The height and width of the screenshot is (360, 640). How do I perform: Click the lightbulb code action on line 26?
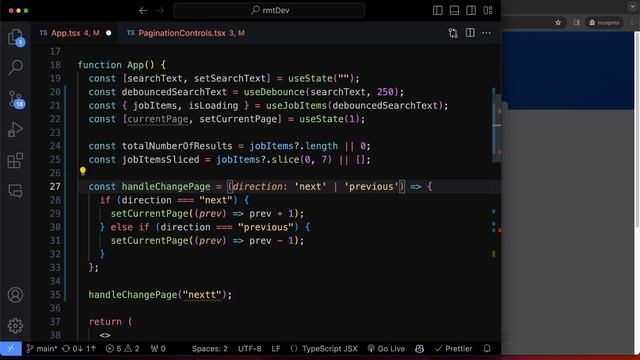pos(82,171)
